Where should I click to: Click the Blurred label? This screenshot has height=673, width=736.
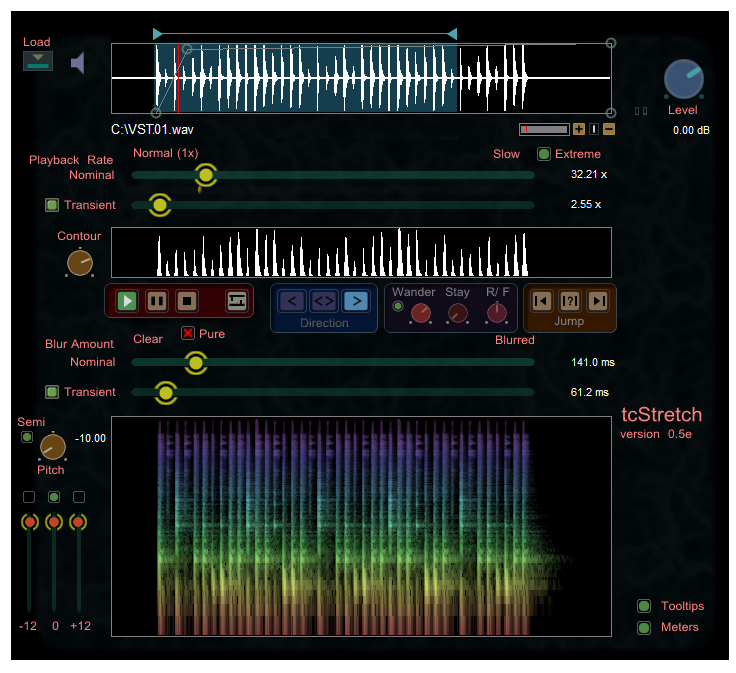[514, 340]
